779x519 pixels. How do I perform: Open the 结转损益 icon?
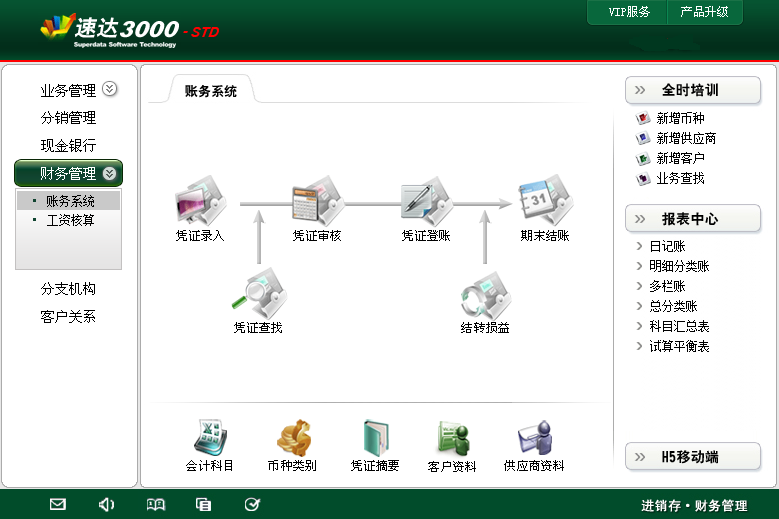(x=486, y=295)
